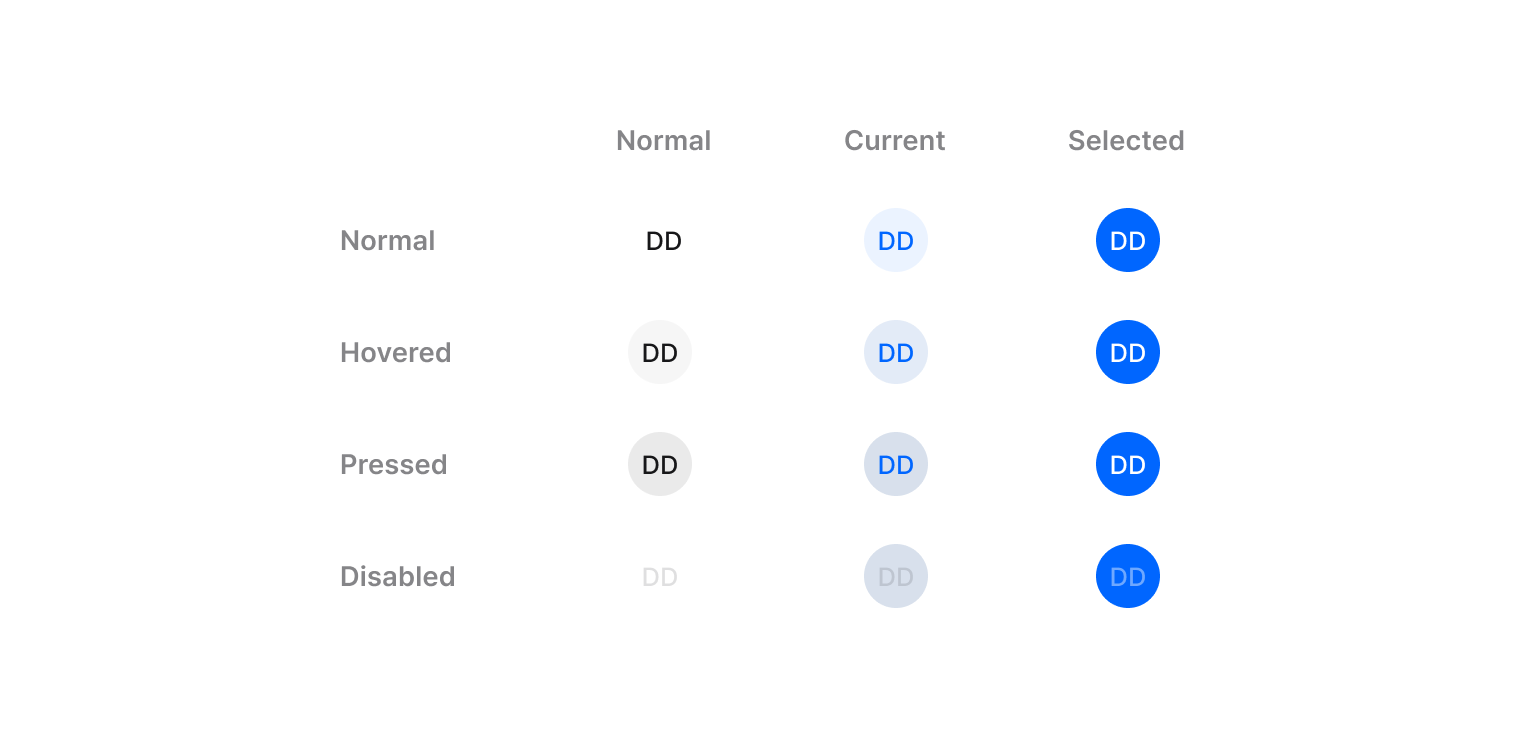Click the Pressed state Normal DD cell
Viewport: 1520px width, 732px height.
coord(660,465)
